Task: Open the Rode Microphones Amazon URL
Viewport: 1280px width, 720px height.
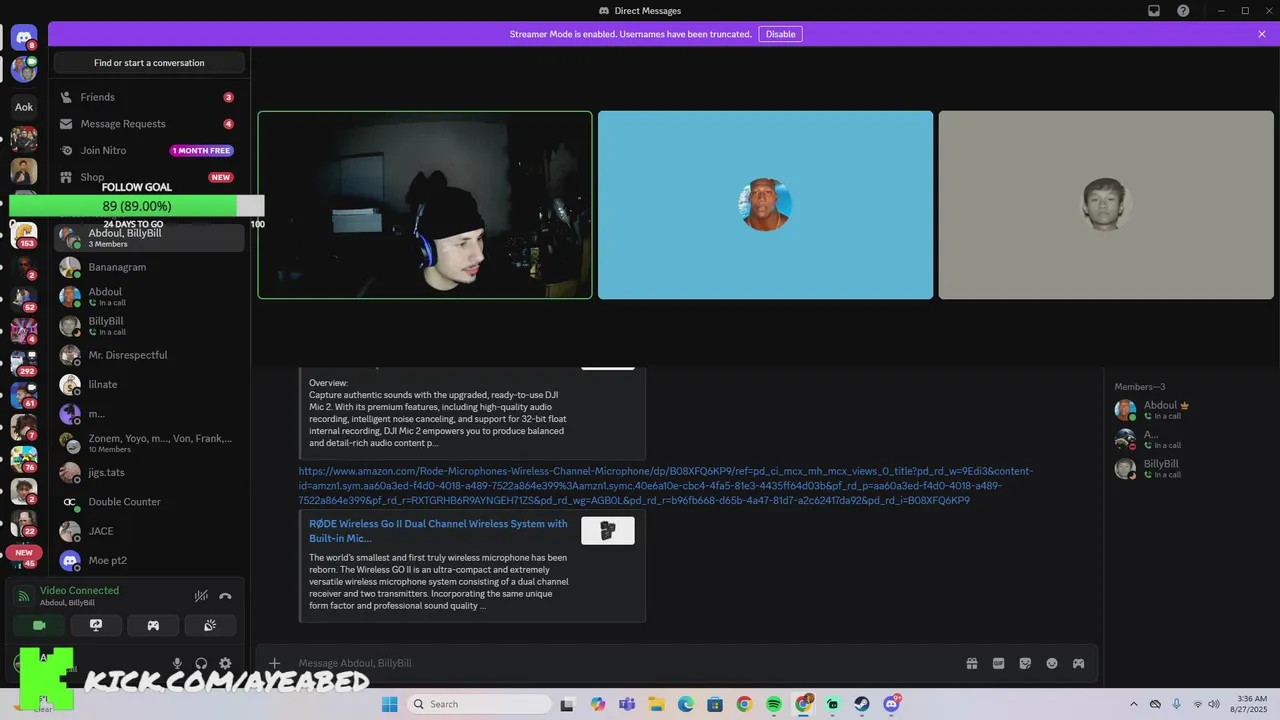Action: pos(666,485)
